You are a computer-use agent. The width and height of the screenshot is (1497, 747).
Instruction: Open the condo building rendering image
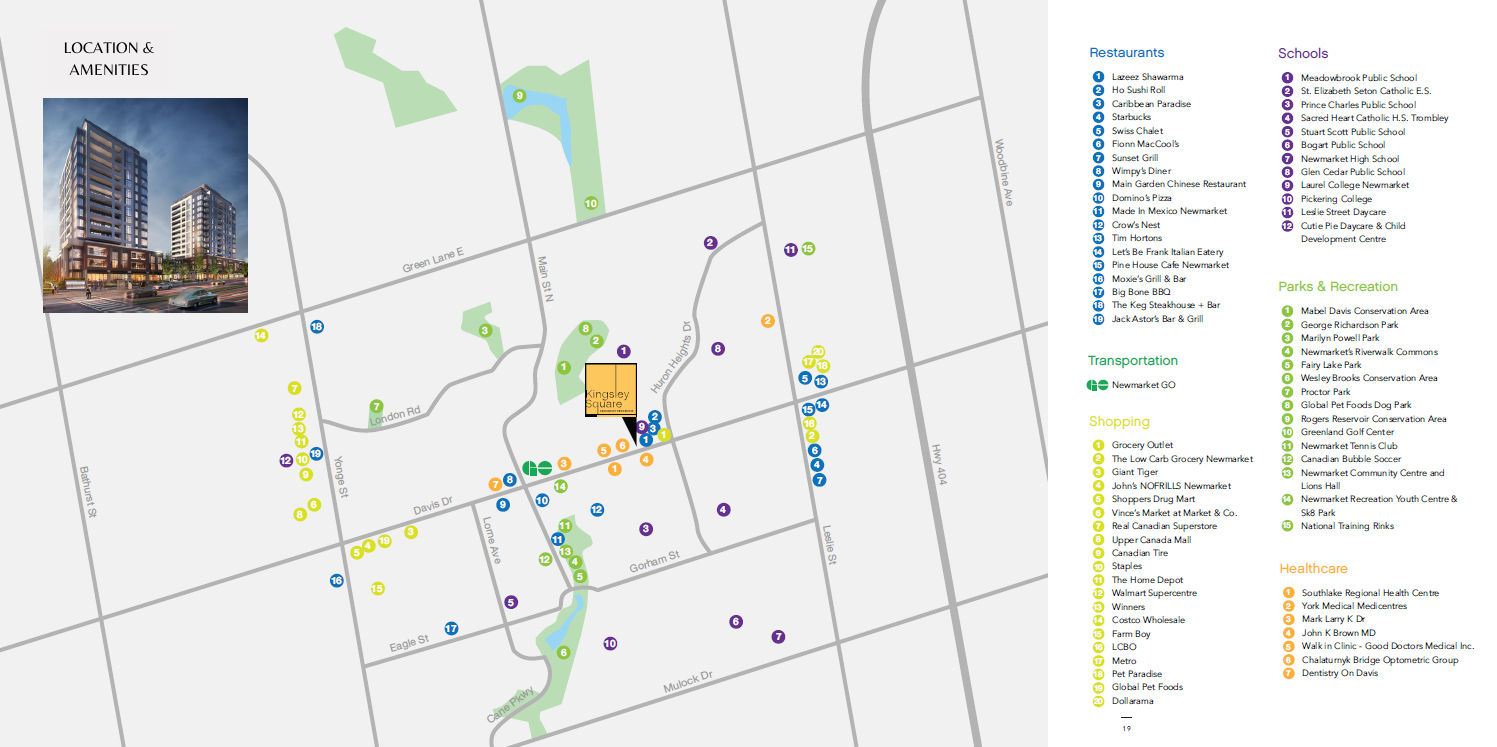pos(145,205)
